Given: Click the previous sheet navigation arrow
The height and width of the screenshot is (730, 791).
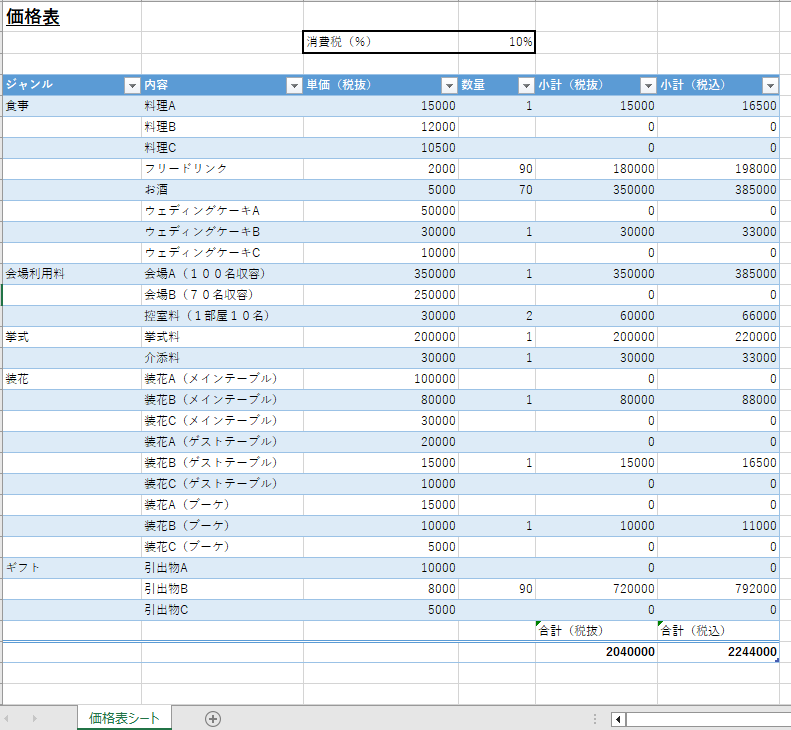Looking at the screenshot, I should click(12, 718).
